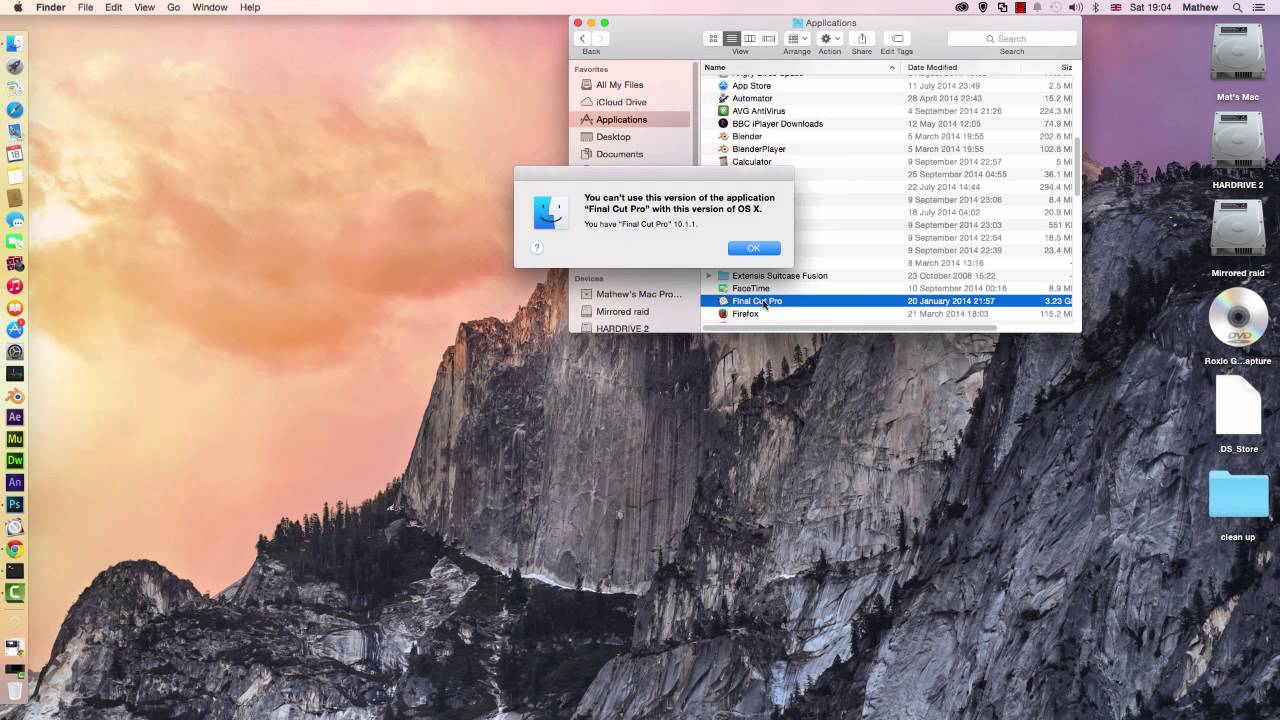Click the Creative Cloud menu bar icon
The width and height of the screenshot is (1280, 720).
point(962,7)
